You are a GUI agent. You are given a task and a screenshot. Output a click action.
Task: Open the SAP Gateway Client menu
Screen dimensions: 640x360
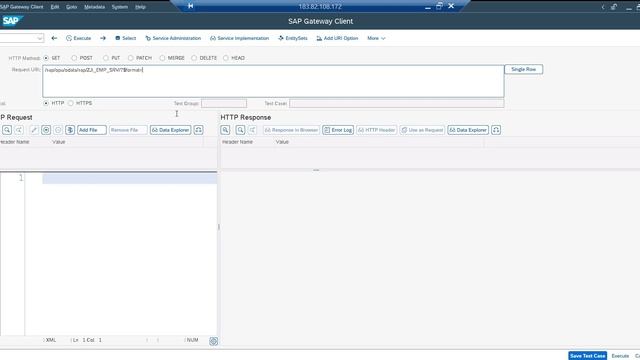pos(22,7)
